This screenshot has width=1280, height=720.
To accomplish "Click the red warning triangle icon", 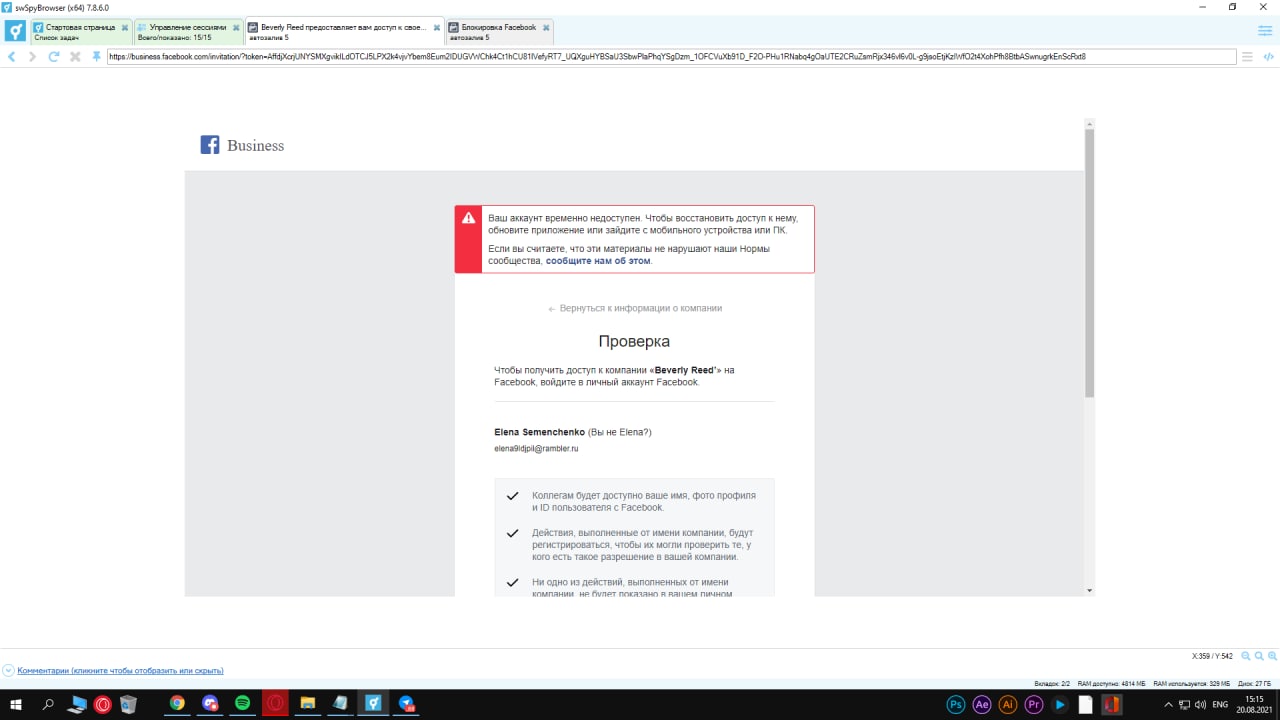I will click(468, 217).
